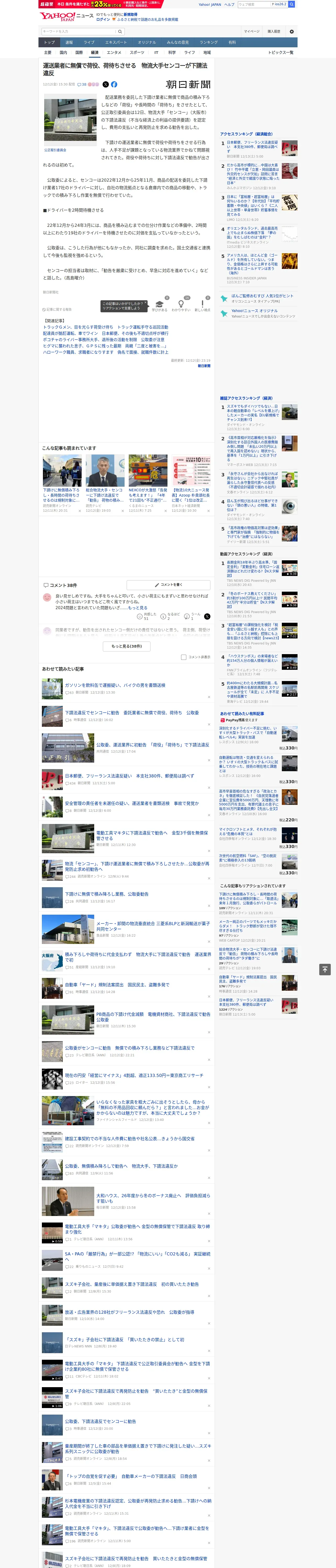Open settings gear icon in header
Image resolution: width=336 pixels, height=1568 pixels.
click(292, 32)
